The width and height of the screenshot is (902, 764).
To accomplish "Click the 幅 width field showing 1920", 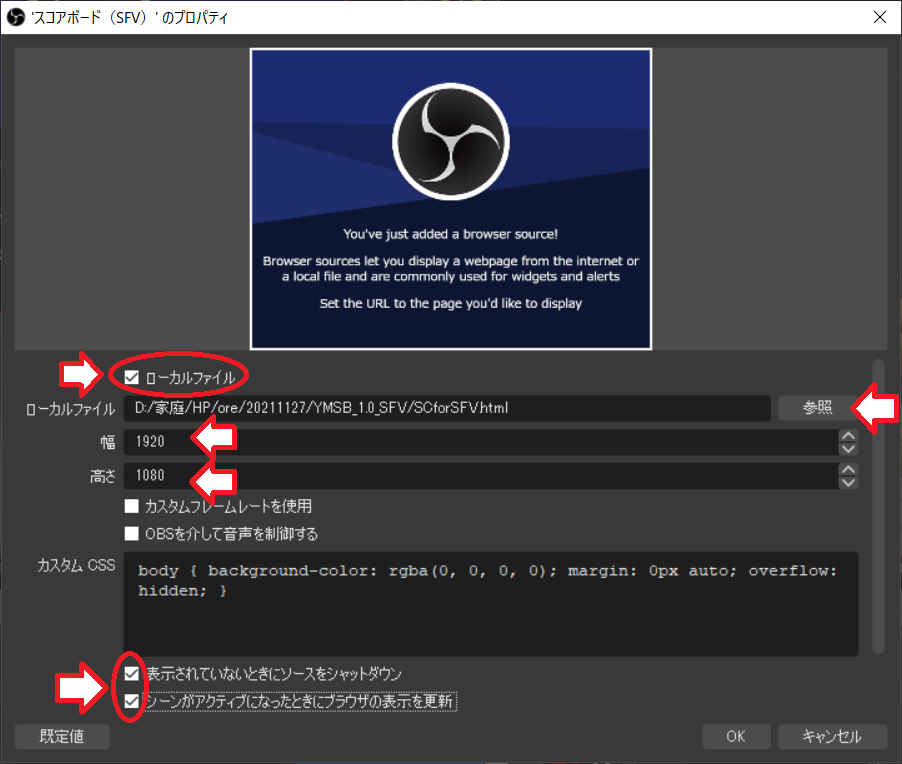I will click(x=480, y=442).
